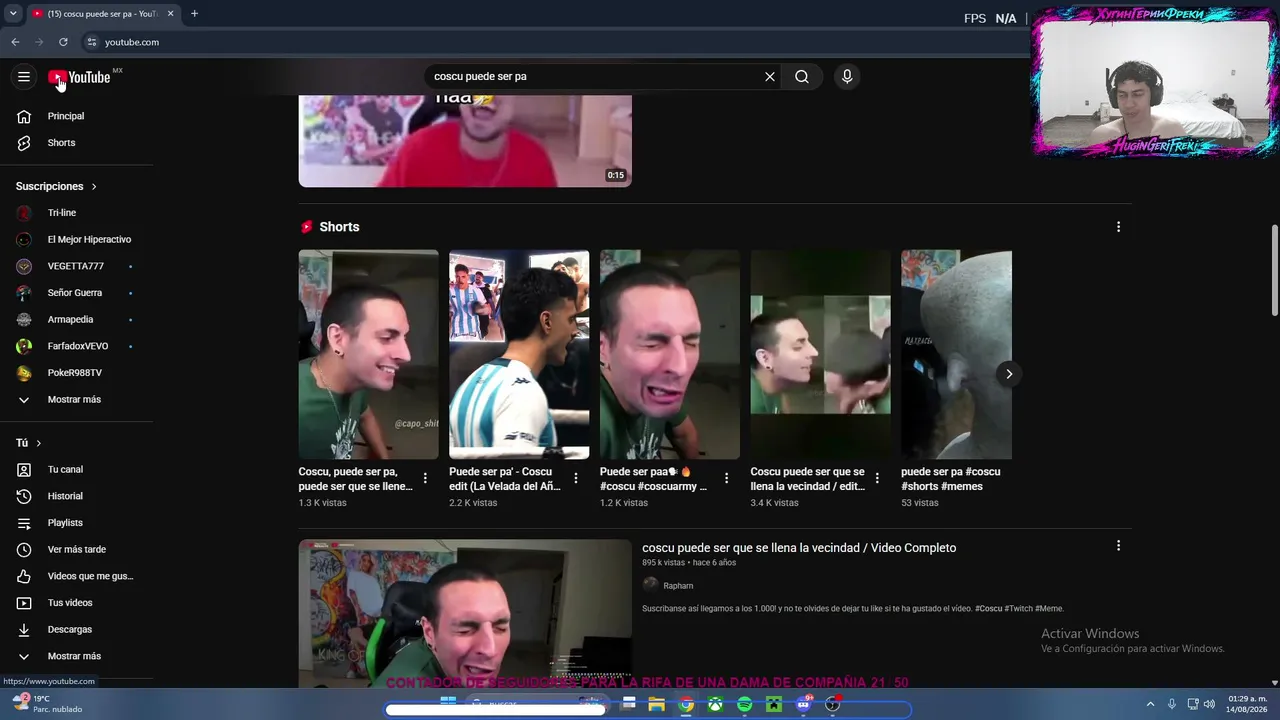Open options for 'llena la vecindad / edit' short
This screenshot has width=1280, height=720.
[x=877, y=478]
